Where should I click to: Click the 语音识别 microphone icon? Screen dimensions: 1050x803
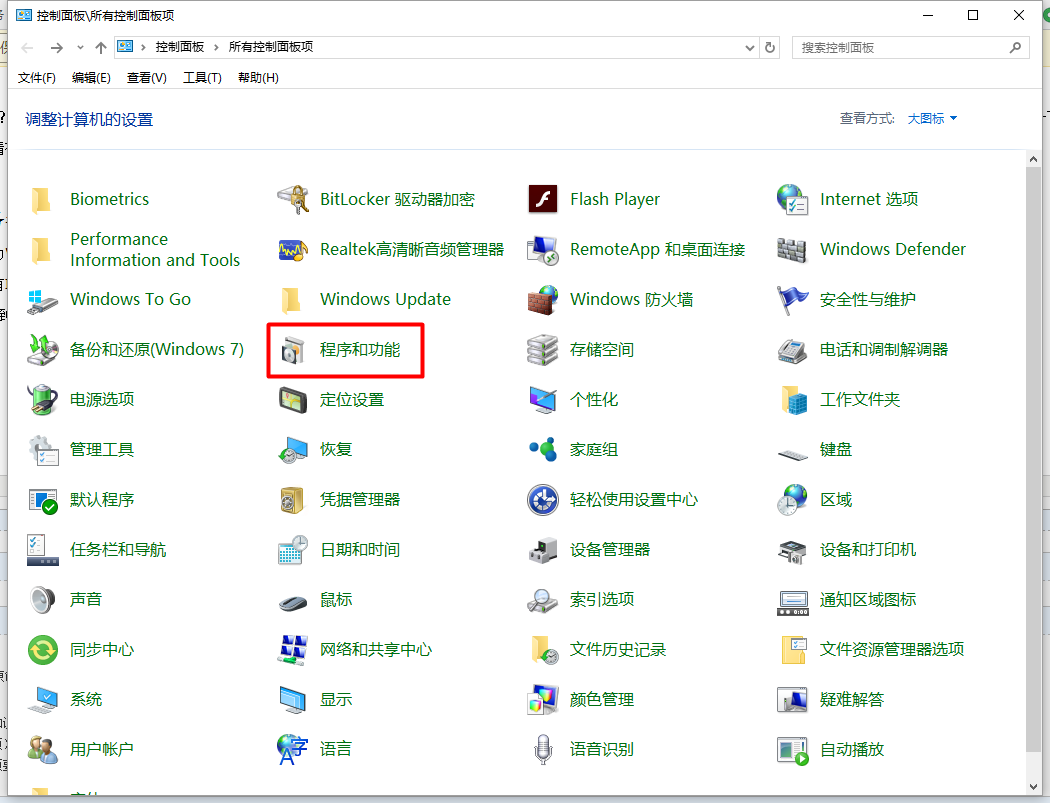point(542,750)
